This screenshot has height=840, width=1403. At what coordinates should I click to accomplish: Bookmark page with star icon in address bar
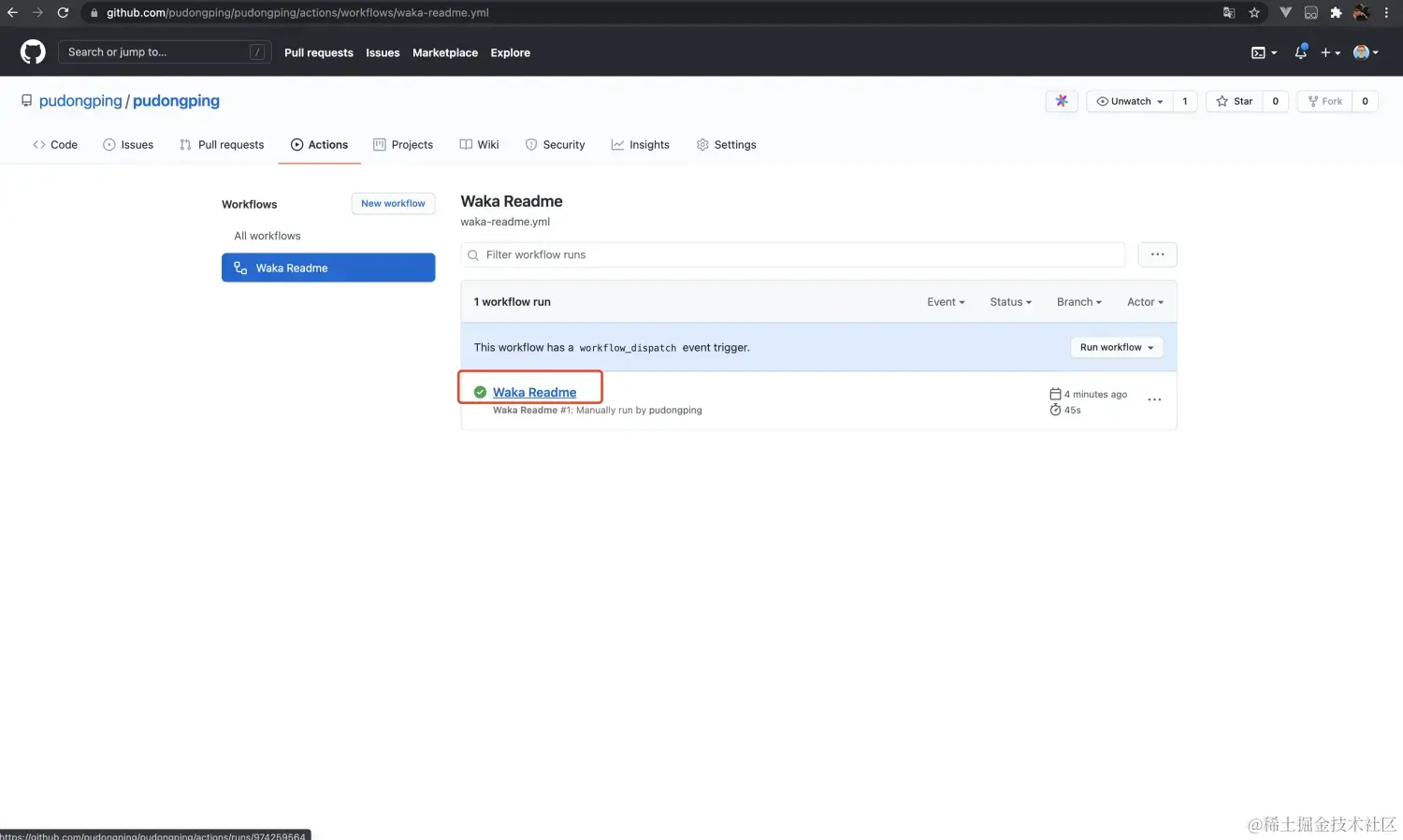[x=1254, y=12]
